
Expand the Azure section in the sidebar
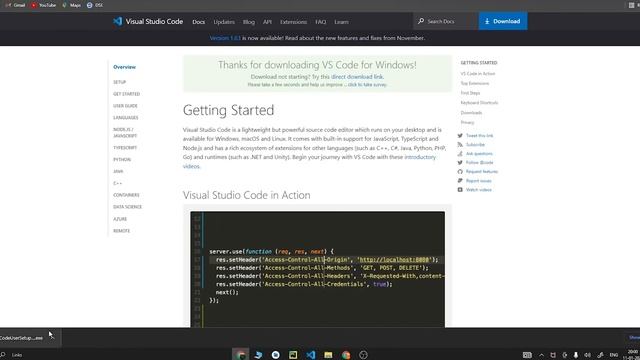(120, 219)
